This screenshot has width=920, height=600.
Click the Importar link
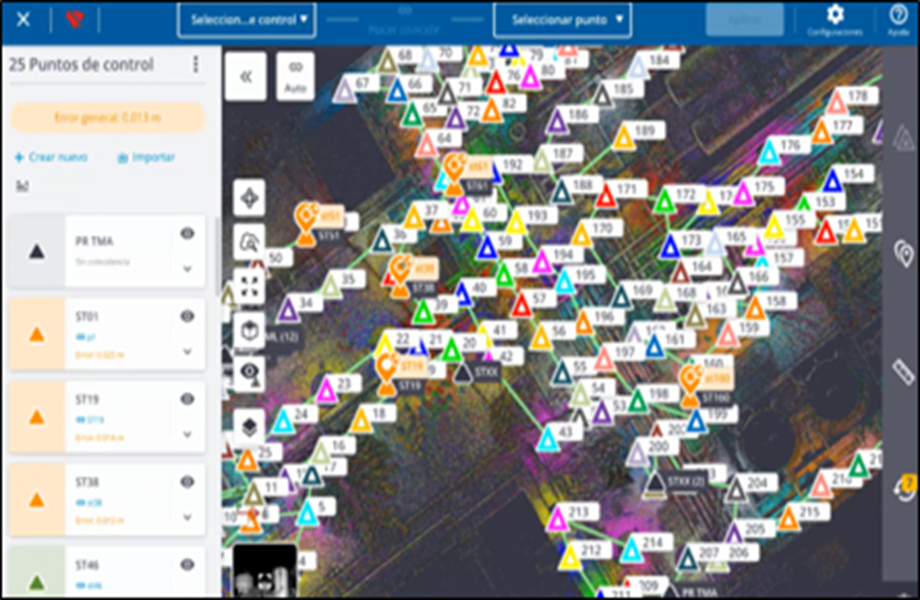pyautogui.click(x=146, y=157)
